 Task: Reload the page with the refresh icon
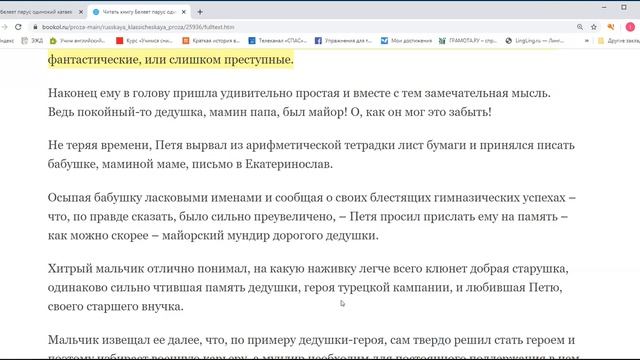18,27
